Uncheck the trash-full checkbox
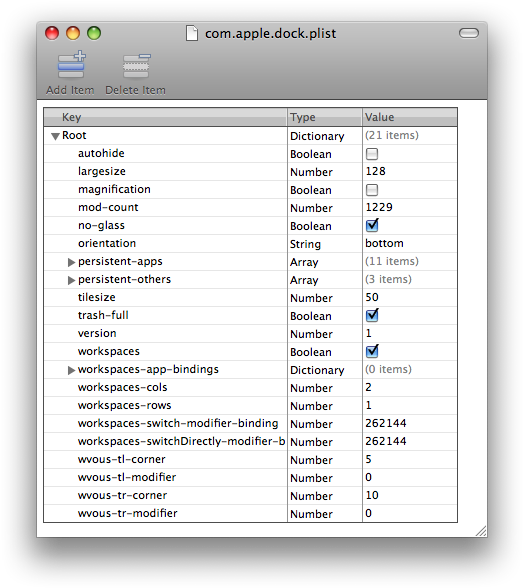Image resolution: width=523 pixels, height=588 pixels. [x=372, y=315]
